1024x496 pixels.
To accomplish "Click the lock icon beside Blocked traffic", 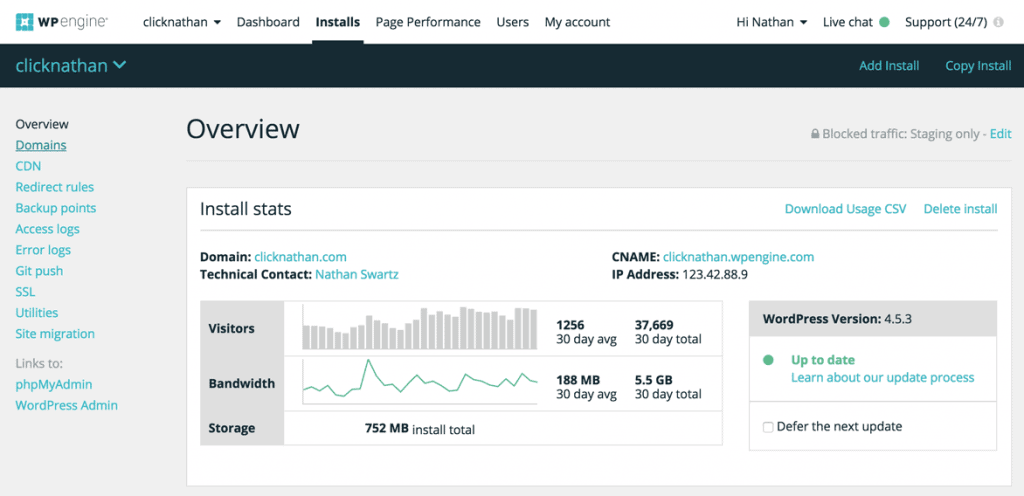I will (x=815, y=134).
